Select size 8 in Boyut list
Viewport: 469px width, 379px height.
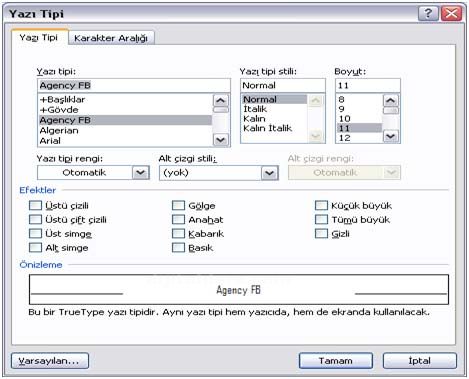click(x=359, y=99)
